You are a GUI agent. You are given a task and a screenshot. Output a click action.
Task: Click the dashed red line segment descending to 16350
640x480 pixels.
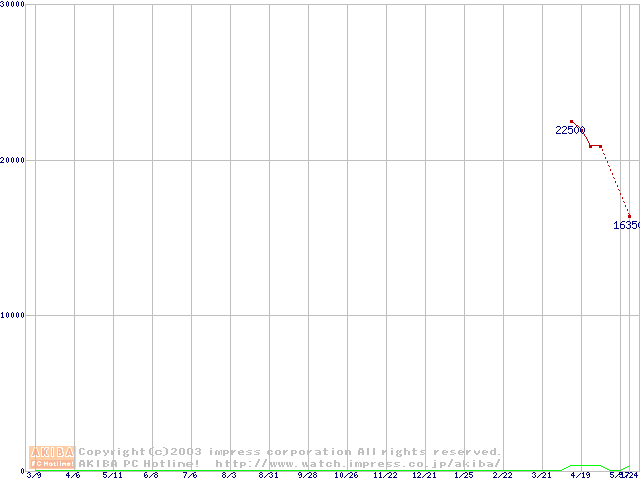[615, 181]
